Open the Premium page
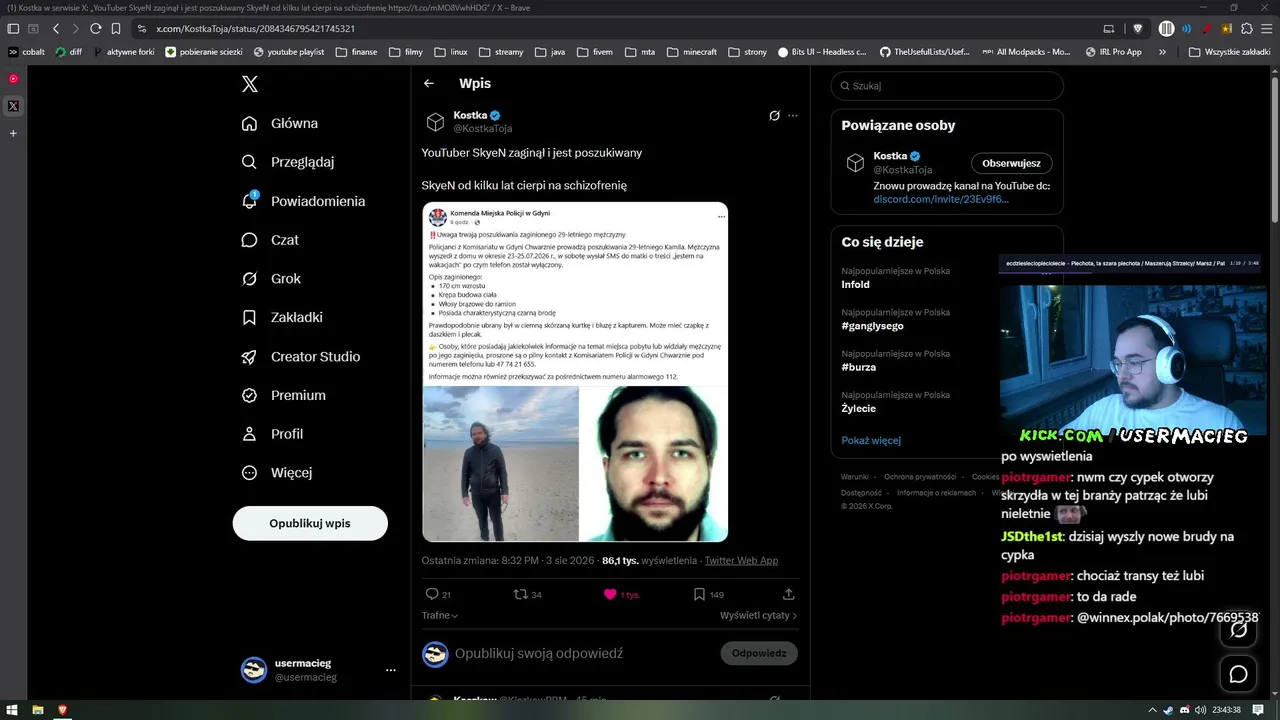1280x720 pixels. click(284, 395)
